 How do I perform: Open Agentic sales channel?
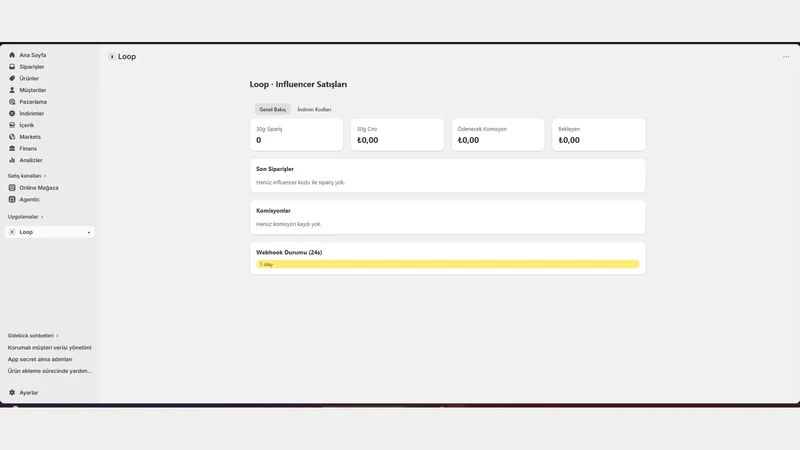pos(29,199)
